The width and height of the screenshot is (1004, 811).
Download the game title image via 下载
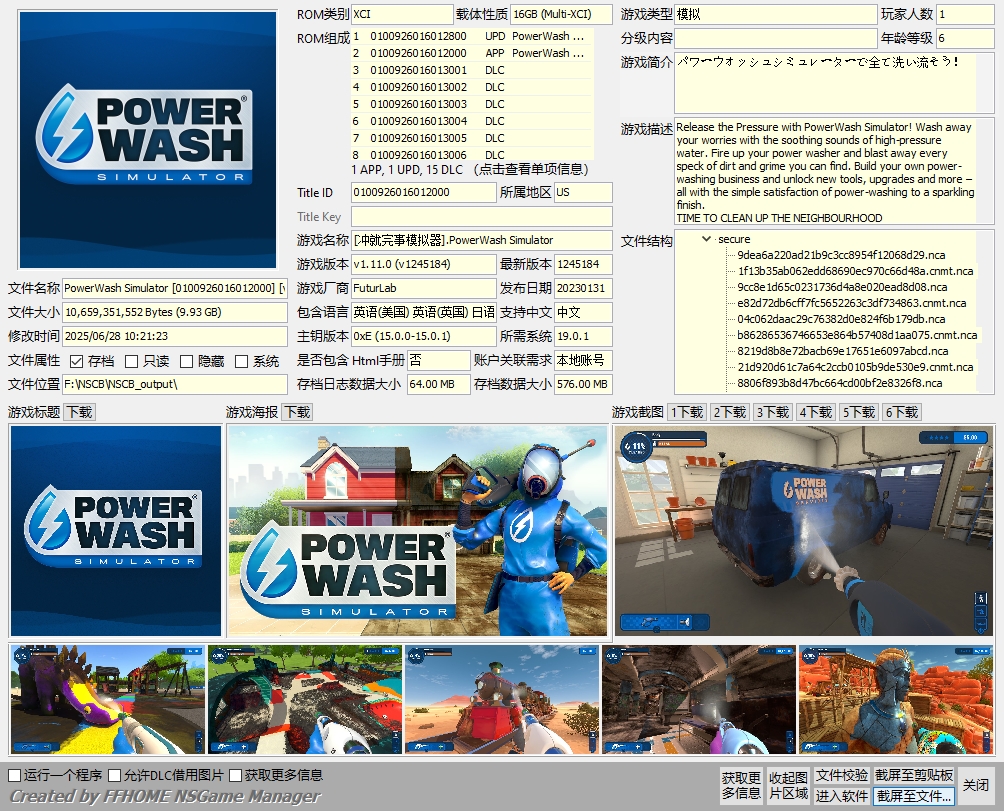80,412
